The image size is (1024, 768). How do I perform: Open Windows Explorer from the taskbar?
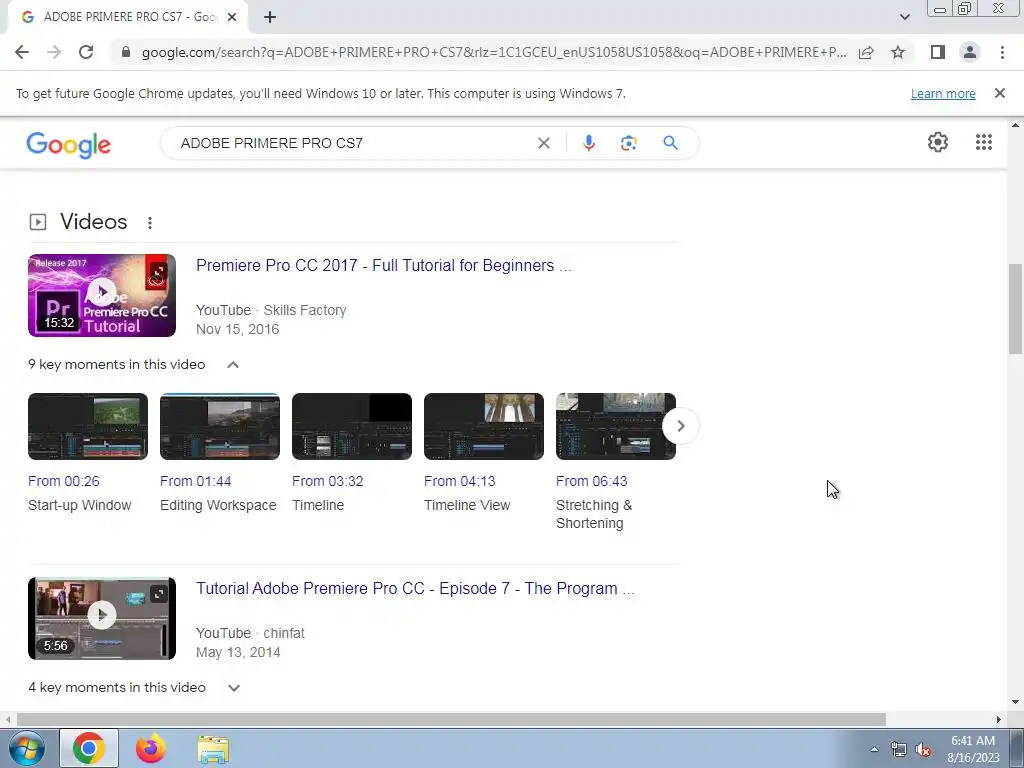[x=213, y=749]
